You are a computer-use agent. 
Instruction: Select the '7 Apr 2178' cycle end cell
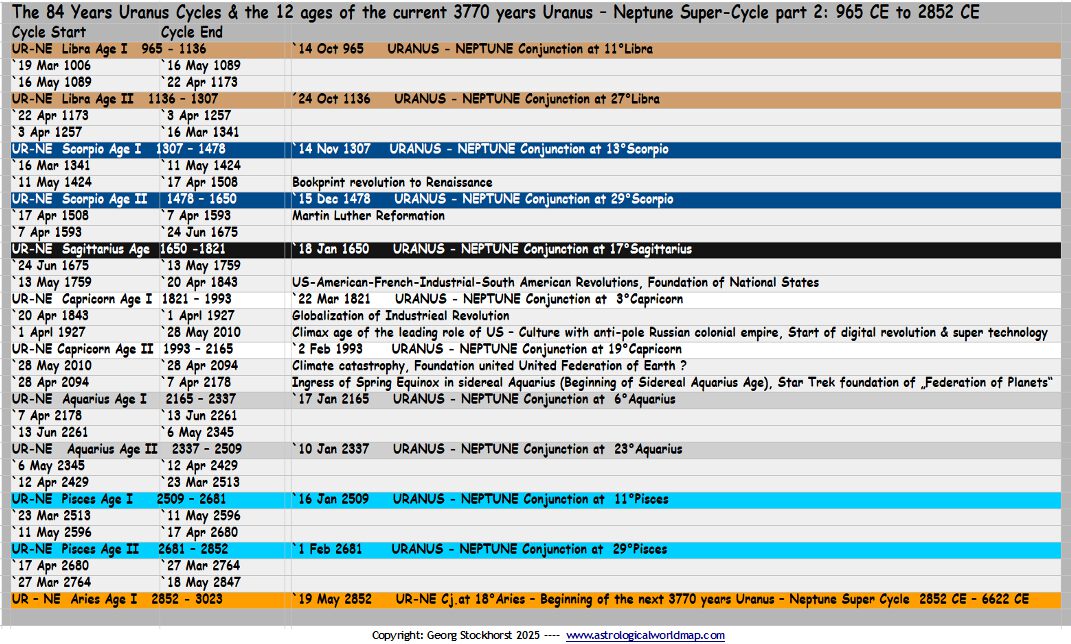coord(197,382)
